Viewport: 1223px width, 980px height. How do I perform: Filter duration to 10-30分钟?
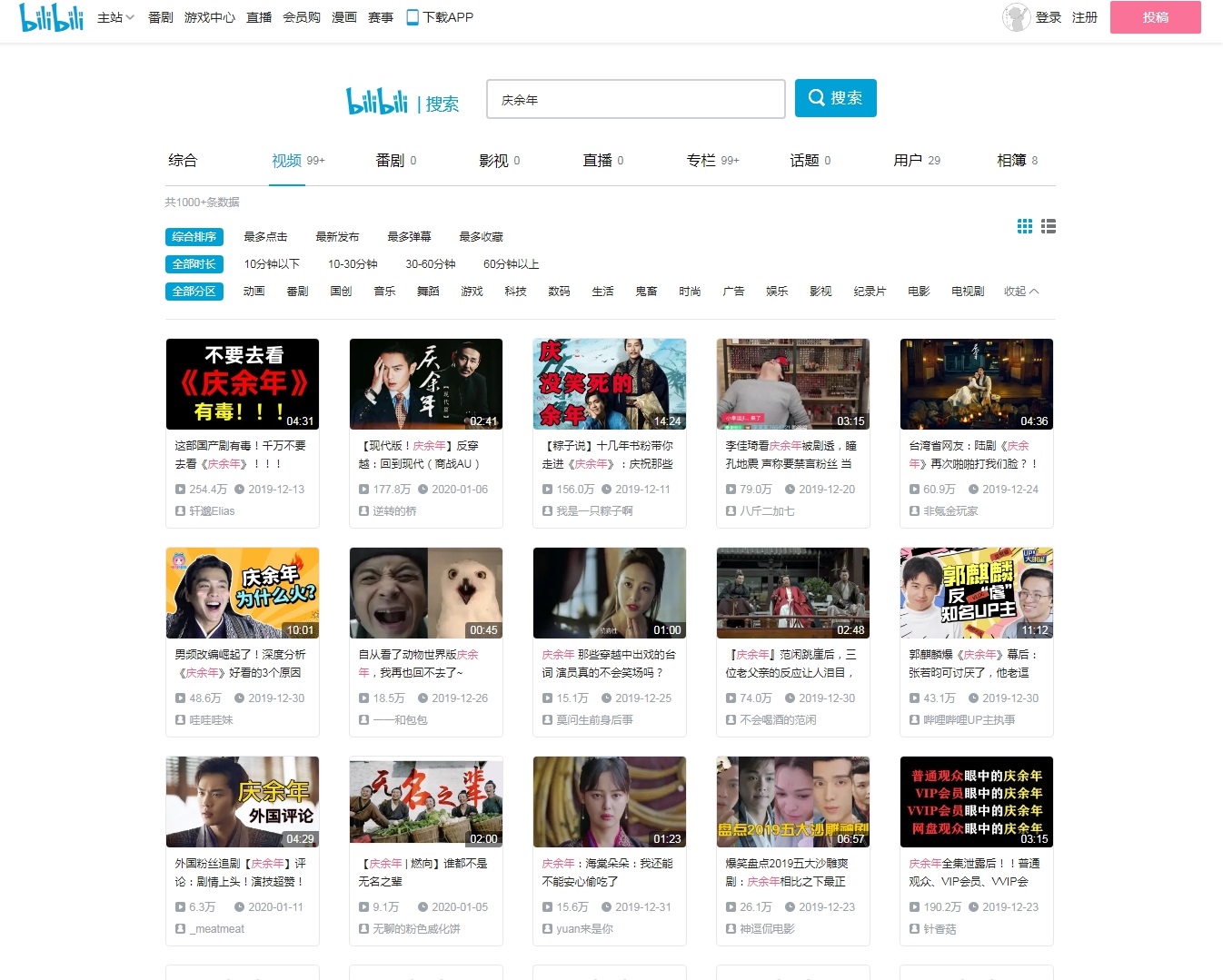(353, 264)
